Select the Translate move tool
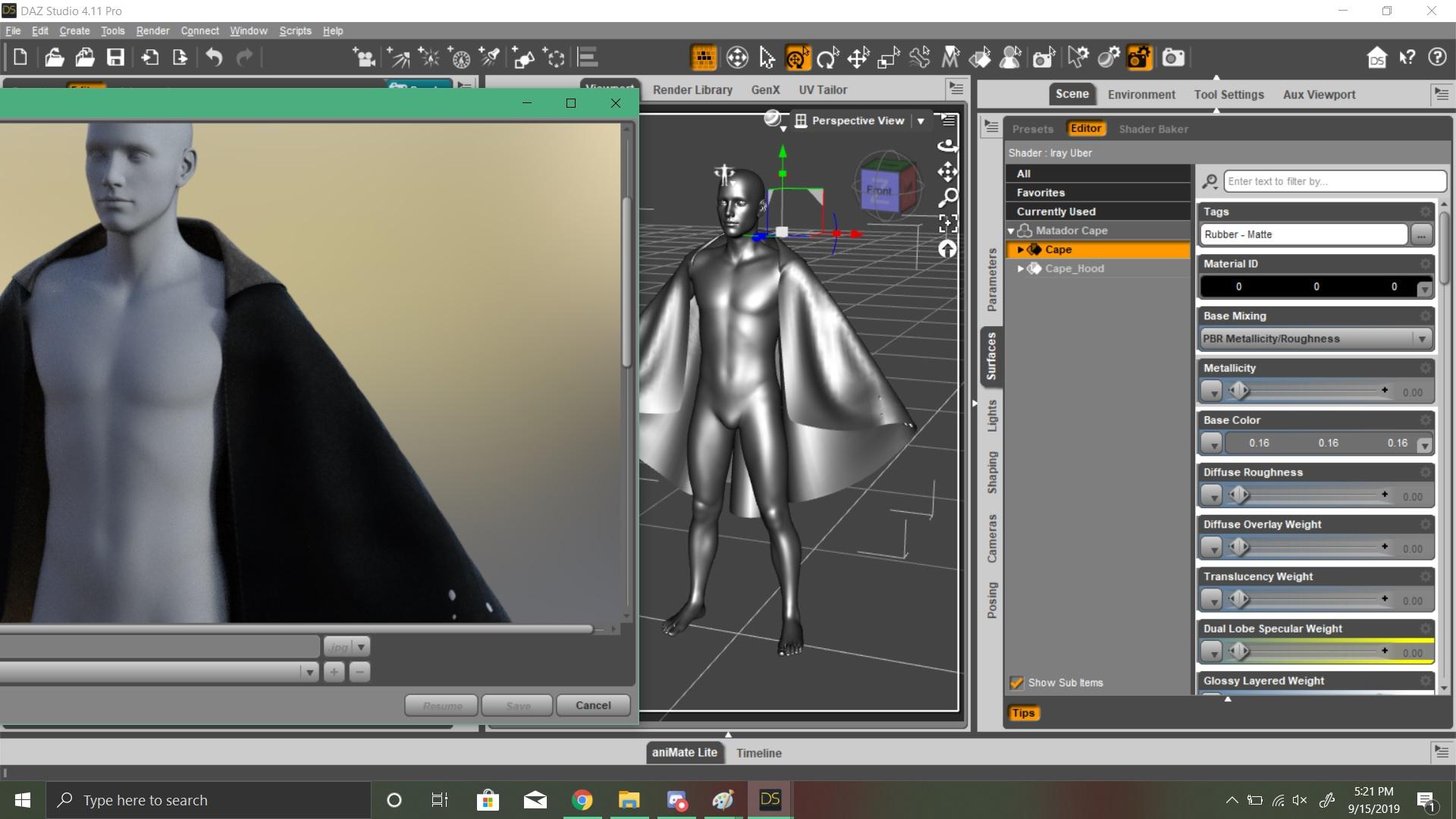1456x819 pixels. 858,58
